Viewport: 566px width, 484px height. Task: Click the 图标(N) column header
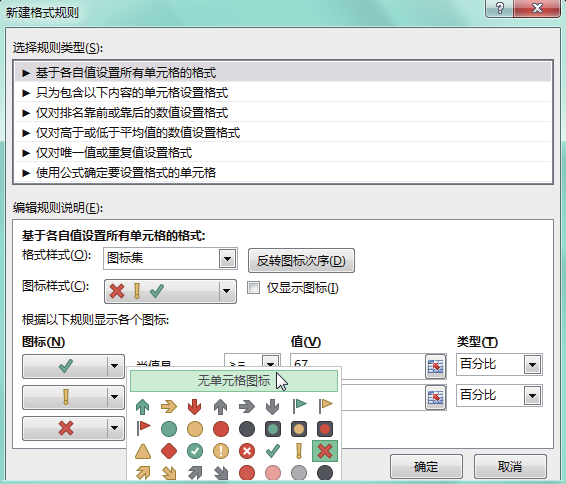[43, 341]
